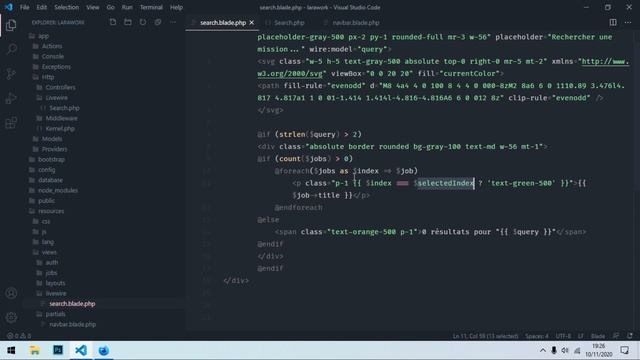This screenshot has height=360, width=640.
Task: Open the Go menu
Action: tap(110, 7)
